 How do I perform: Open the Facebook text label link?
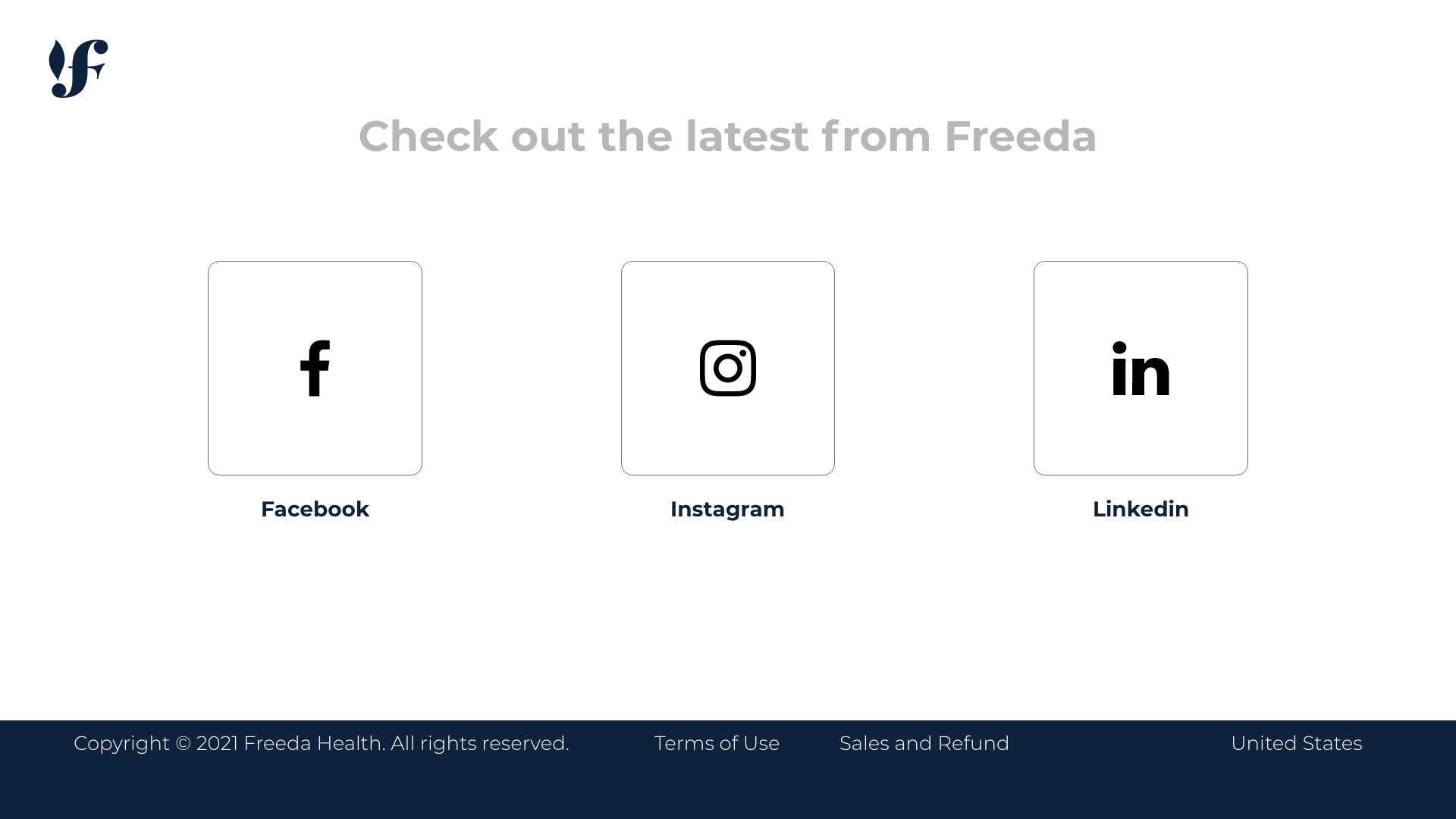[315, 509]
